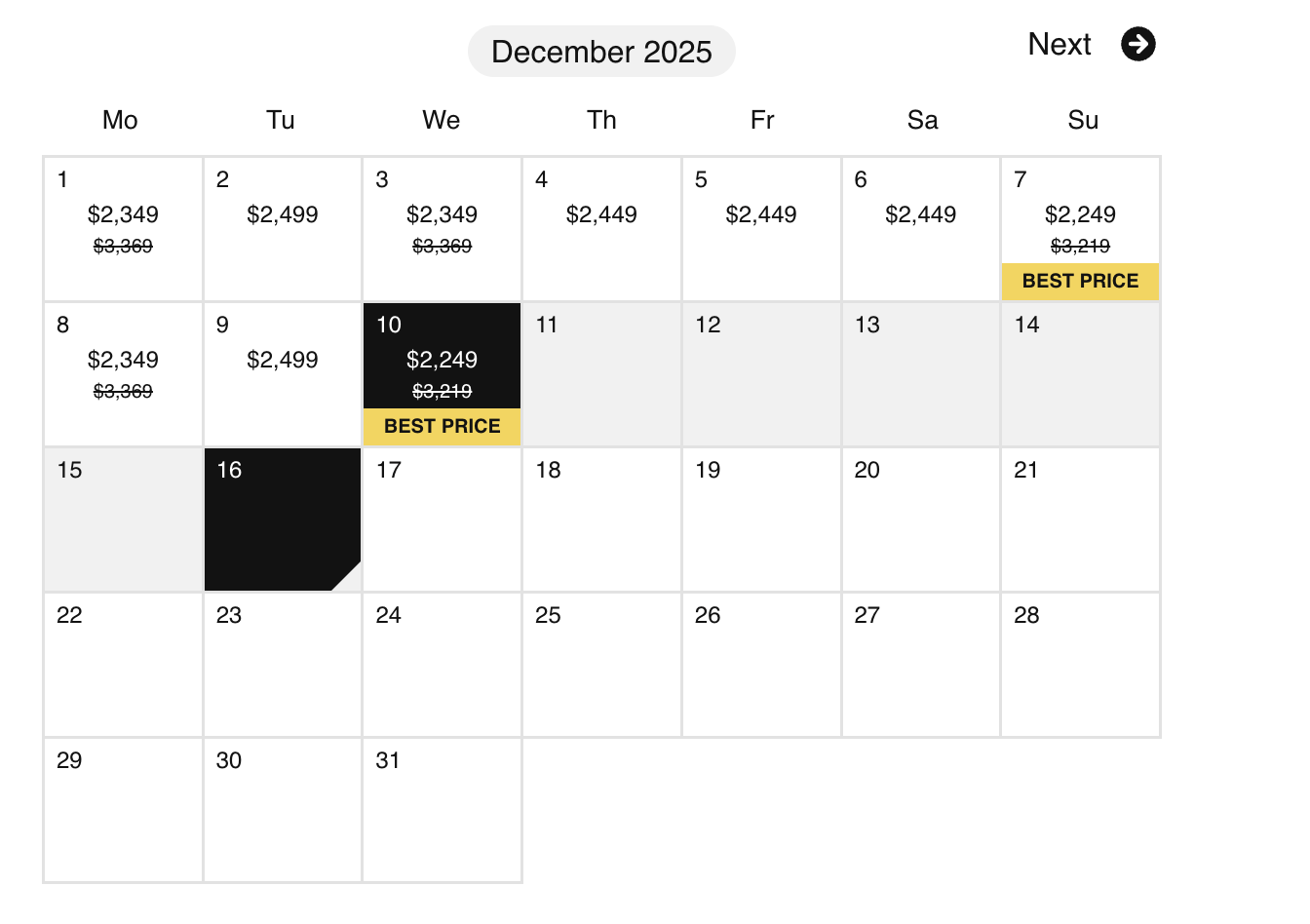Image resolution: width=1310 pixels, height=924 pixels.
Task: Click the Next arrow circle icon
Action: click(x=1137, y=44)
